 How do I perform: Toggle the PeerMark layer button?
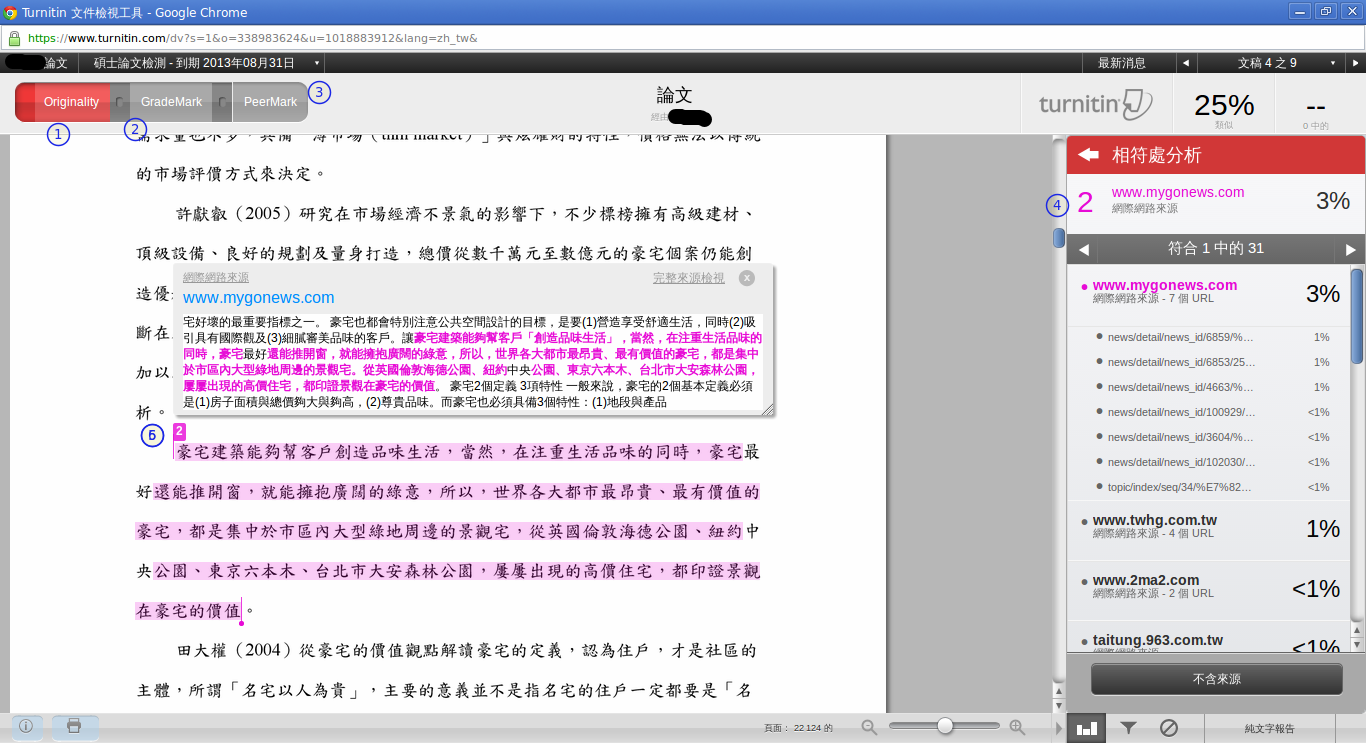tap(270, 102)
